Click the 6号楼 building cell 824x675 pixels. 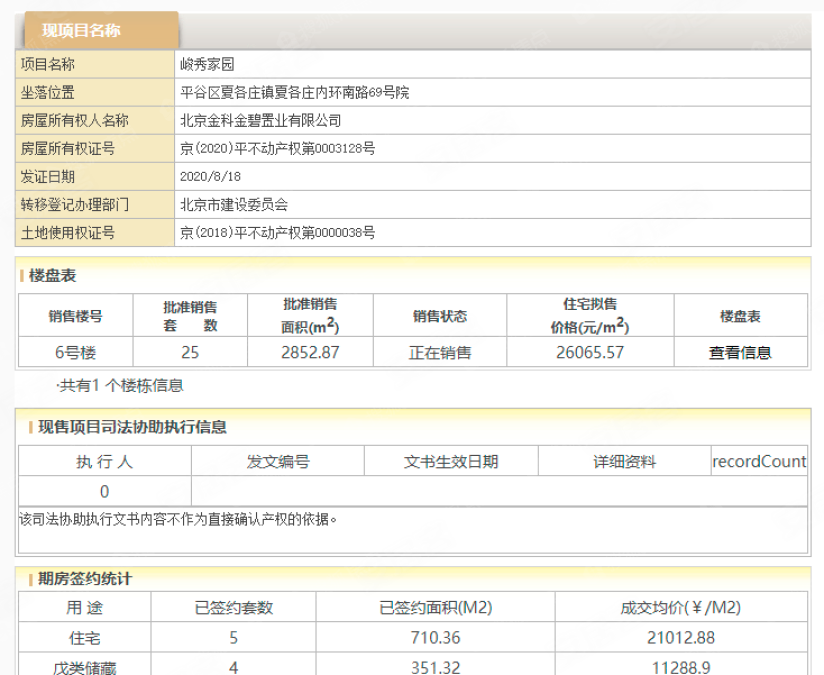click(76, 352)
